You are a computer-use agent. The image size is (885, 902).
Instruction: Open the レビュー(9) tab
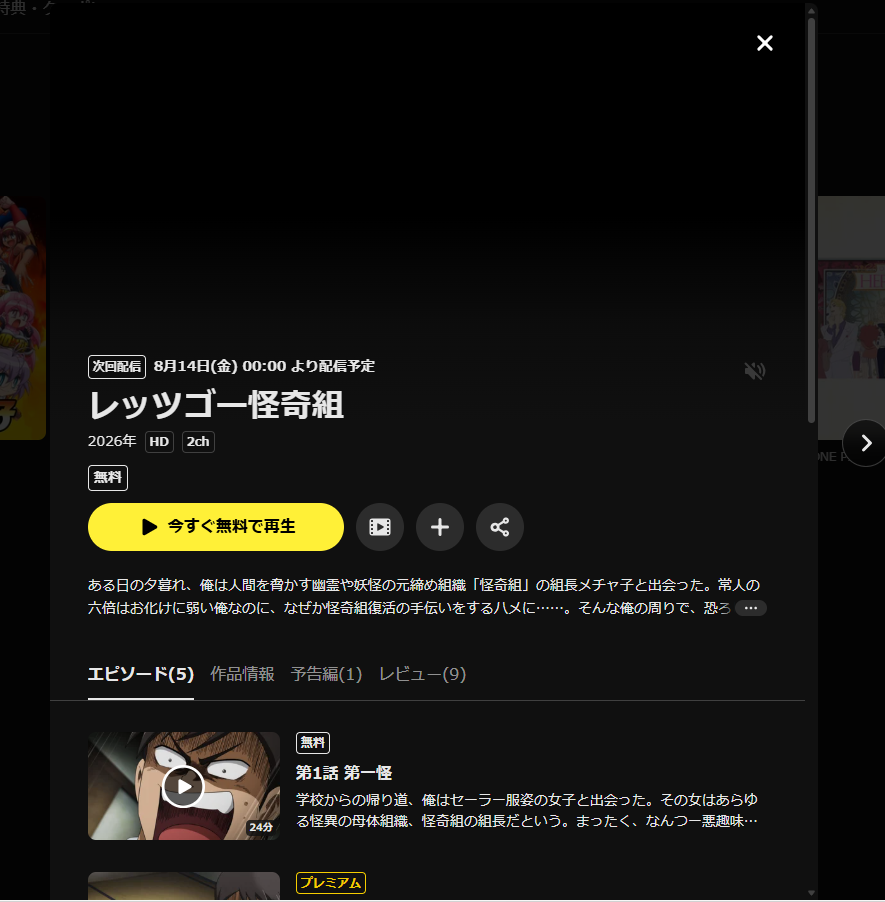click(x=422, y=674)
